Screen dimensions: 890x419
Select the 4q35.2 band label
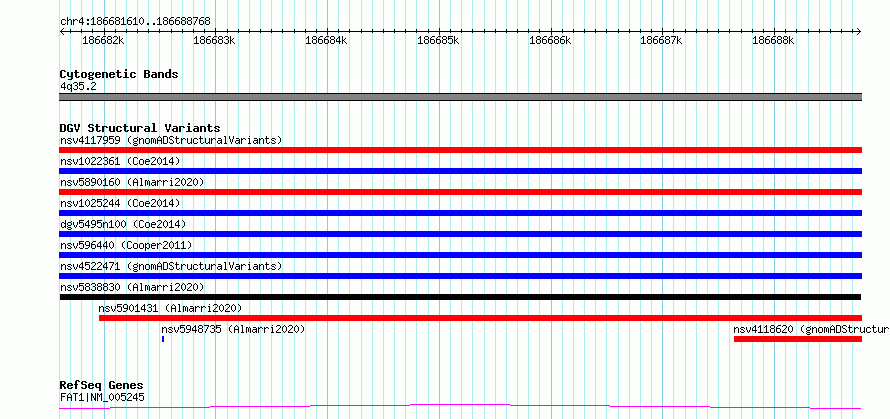76,86
